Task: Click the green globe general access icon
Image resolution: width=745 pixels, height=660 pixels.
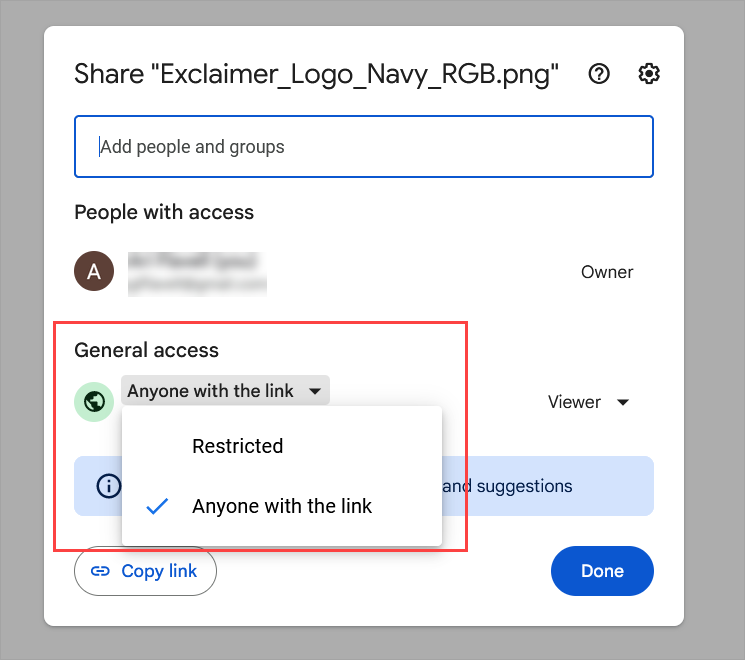Action: [95, 402]
